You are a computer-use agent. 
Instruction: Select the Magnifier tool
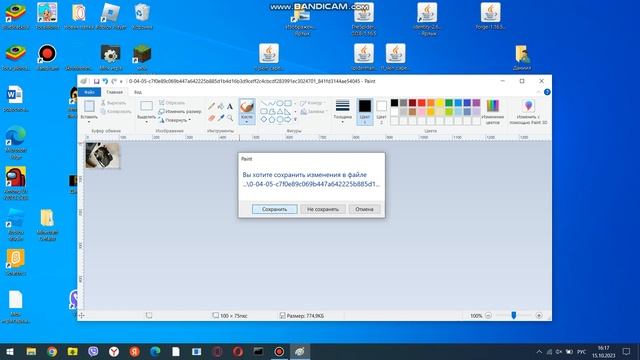pos(230,118)
